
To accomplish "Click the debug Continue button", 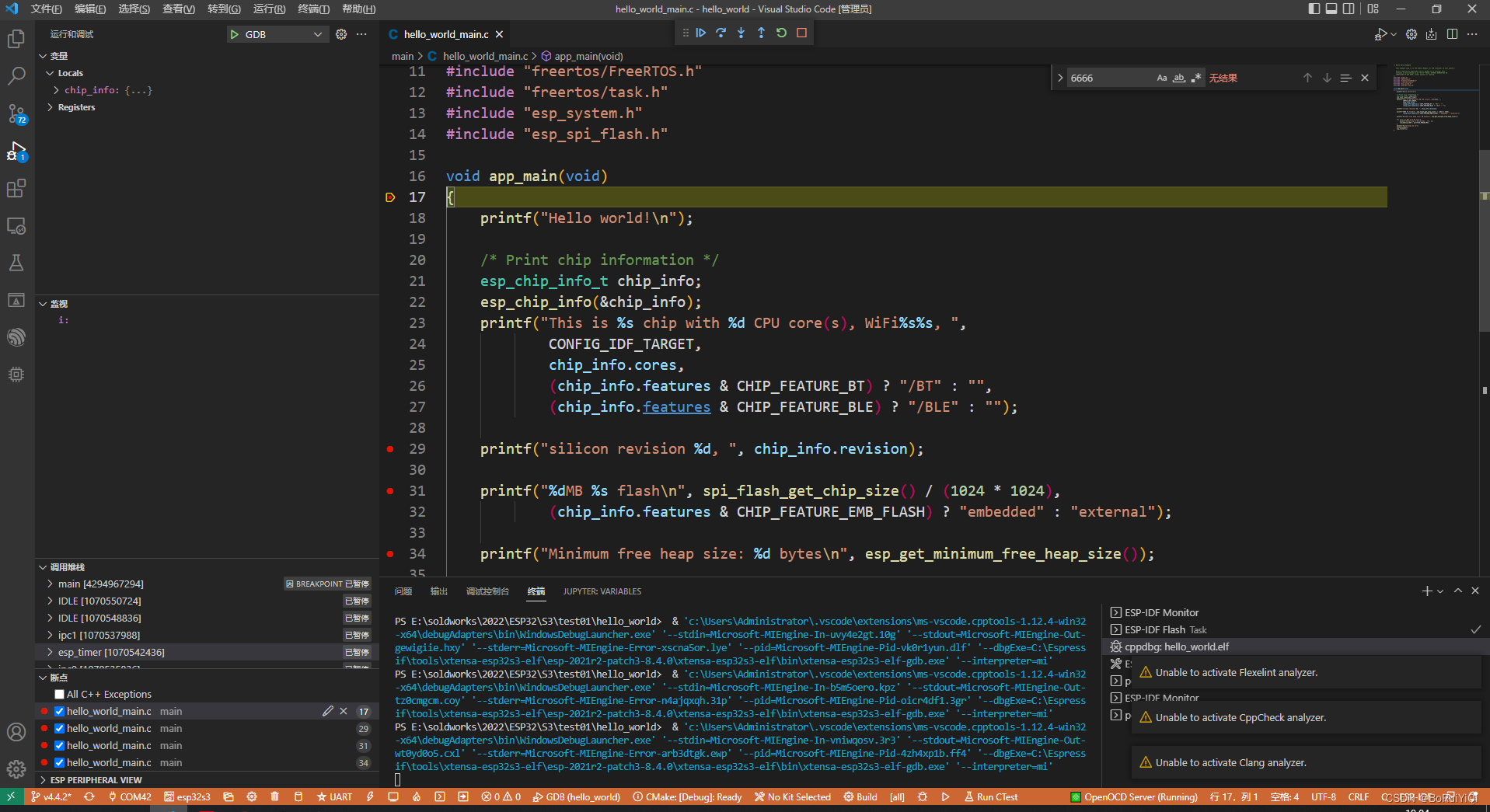I will (700, 33).
